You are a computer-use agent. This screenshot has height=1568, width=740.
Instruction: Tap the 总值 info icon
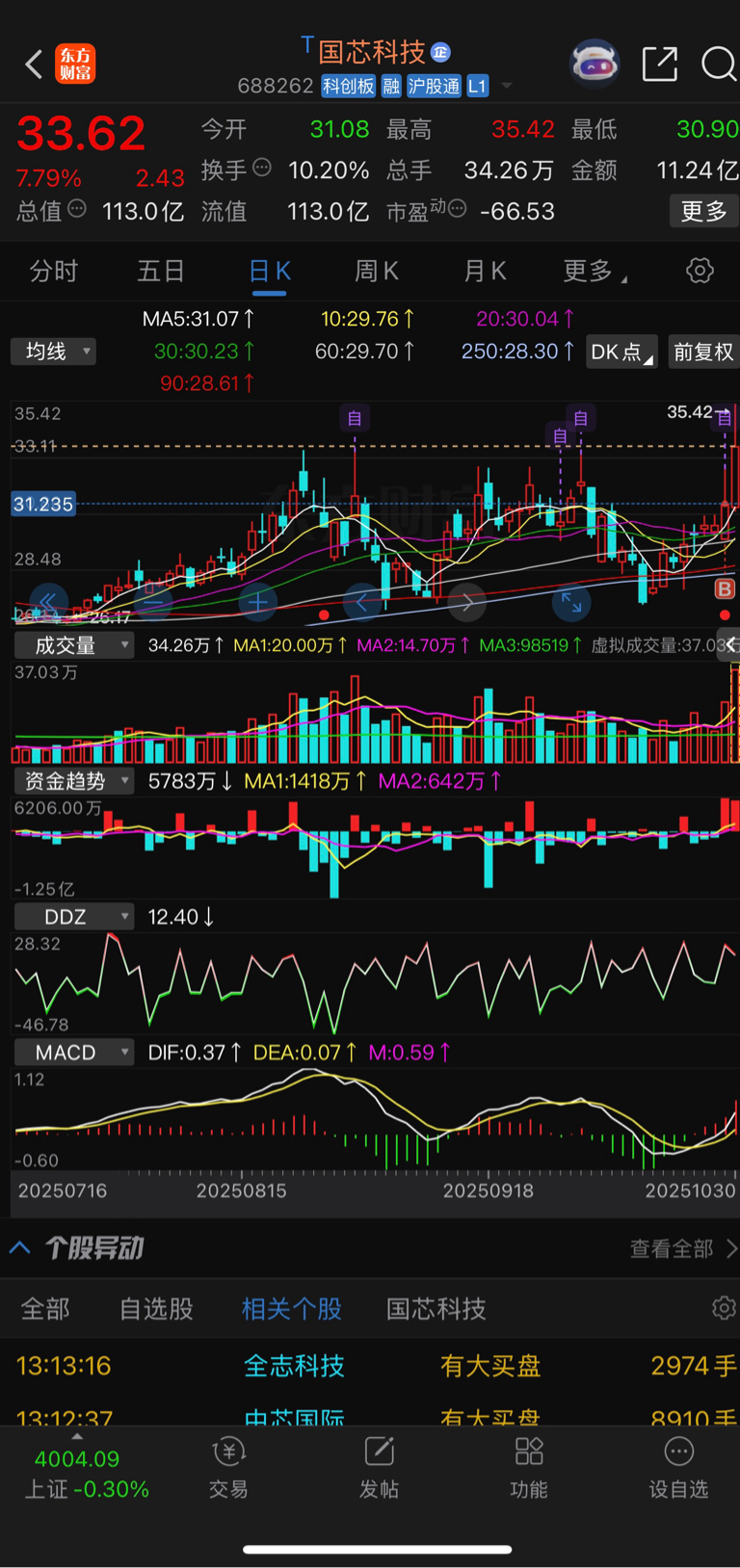coord(77,208)
